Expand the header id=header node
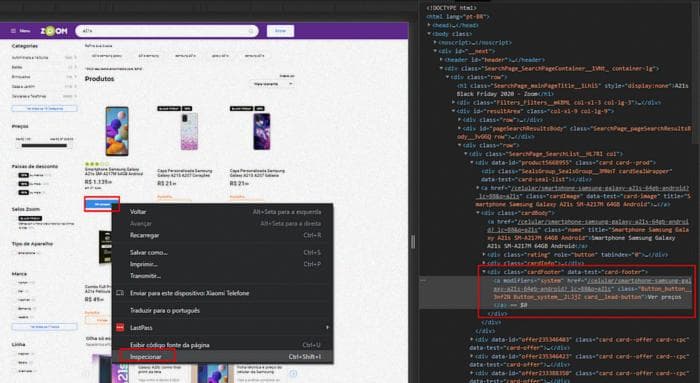 441,60
